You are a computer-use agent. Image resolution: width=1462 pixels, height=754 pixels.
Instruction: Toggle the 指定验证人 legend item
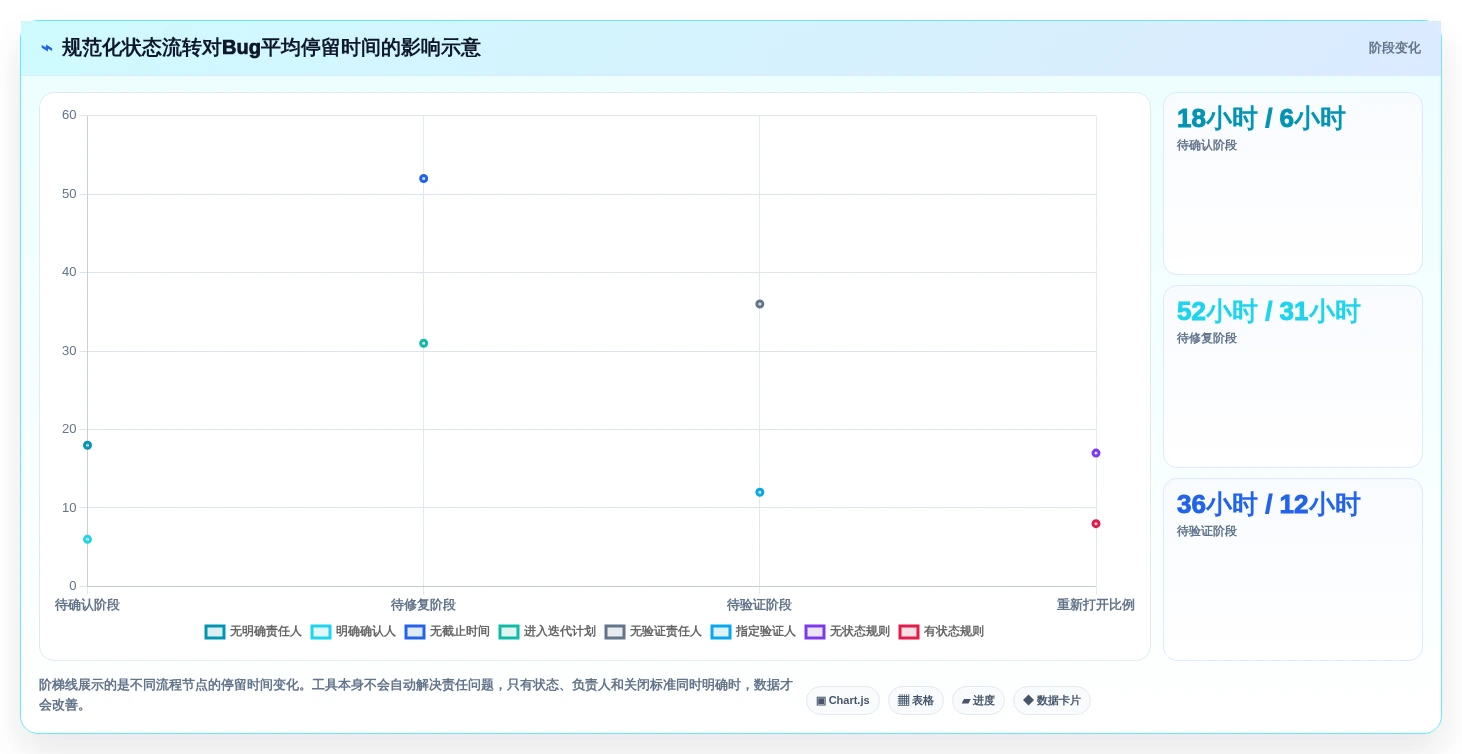(753, 632)
